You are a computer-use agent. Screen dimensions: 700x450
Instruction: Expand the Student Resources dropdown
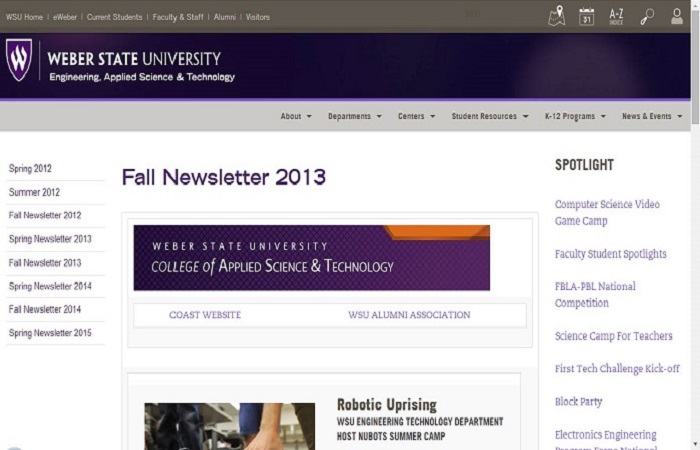tap(490, 116)
